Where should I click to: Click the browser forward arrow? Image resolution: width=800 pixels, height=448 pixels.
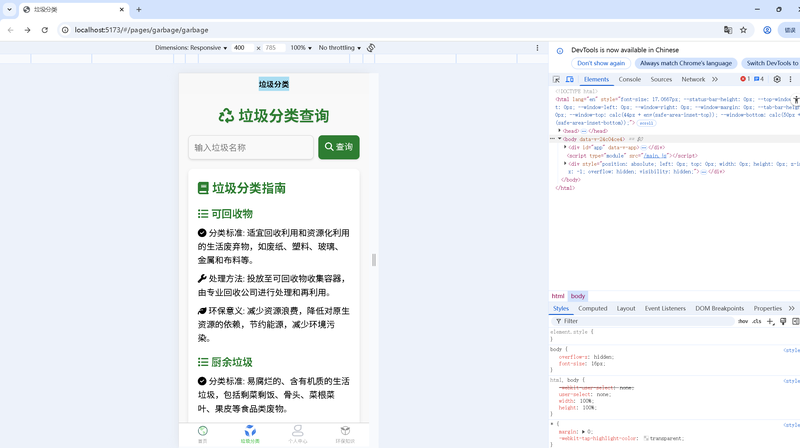[x=28, y=30]
